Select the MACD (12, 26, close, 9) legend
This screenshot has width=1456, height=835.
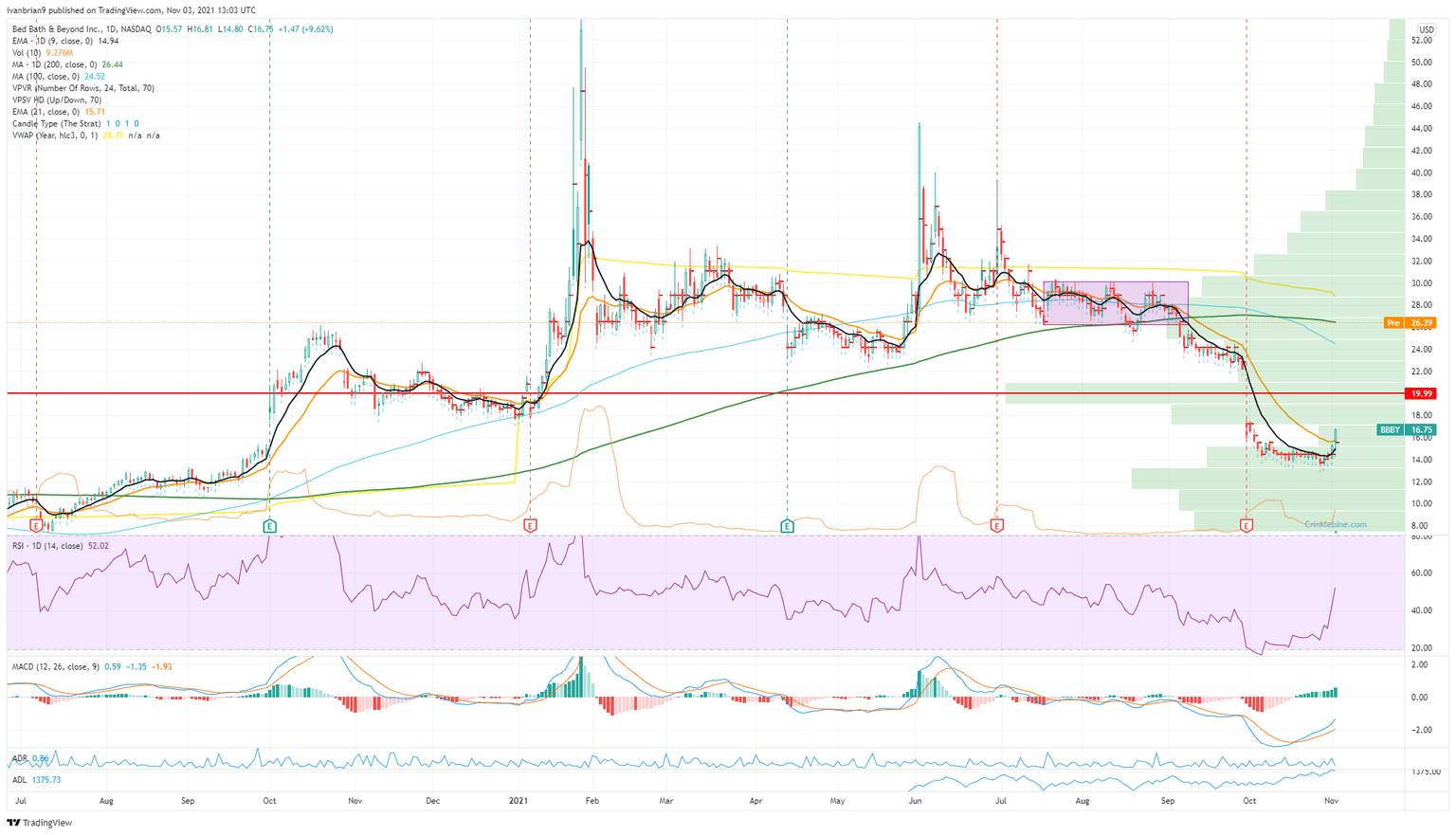pos(92,666)
